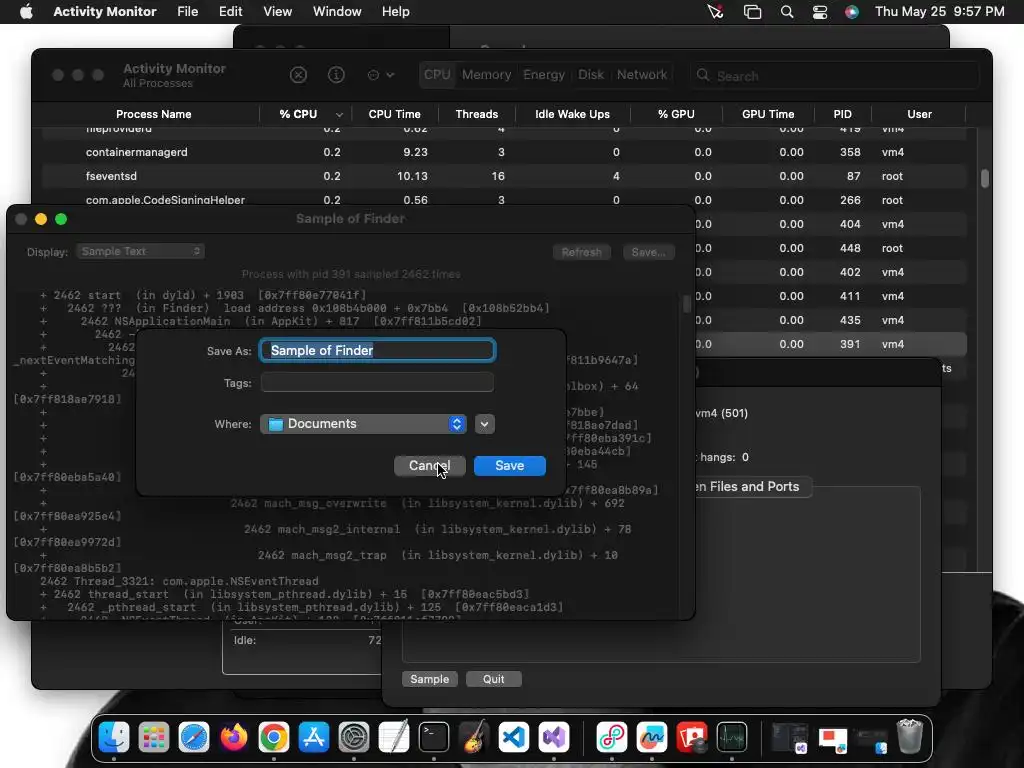The image size is (1024, 768).
Task: Click the Apple menu logo
Action: pos(26,12)
